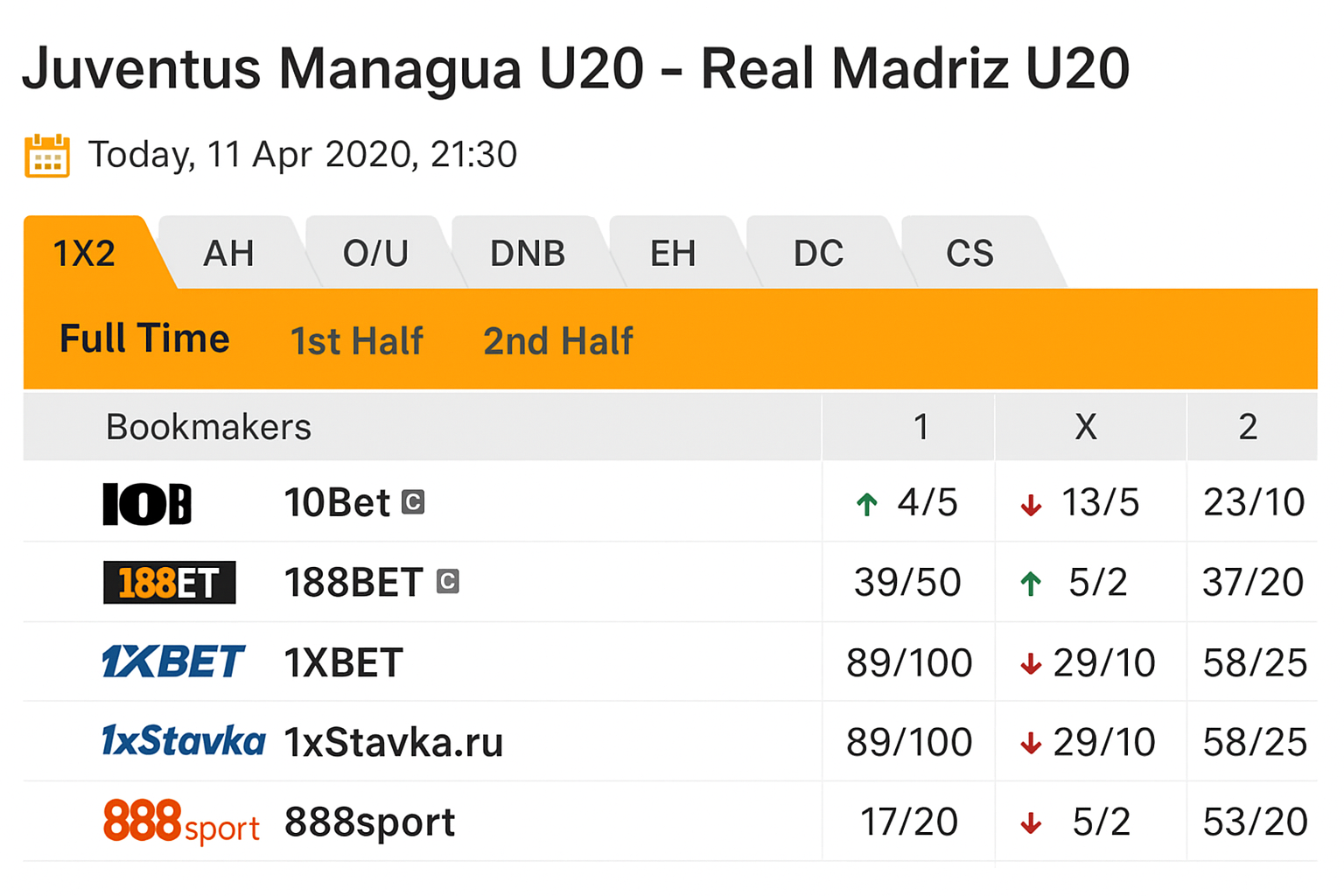Show 1st Half odds
Viewport: 1344px width, 896px height.
pos(356,341)
